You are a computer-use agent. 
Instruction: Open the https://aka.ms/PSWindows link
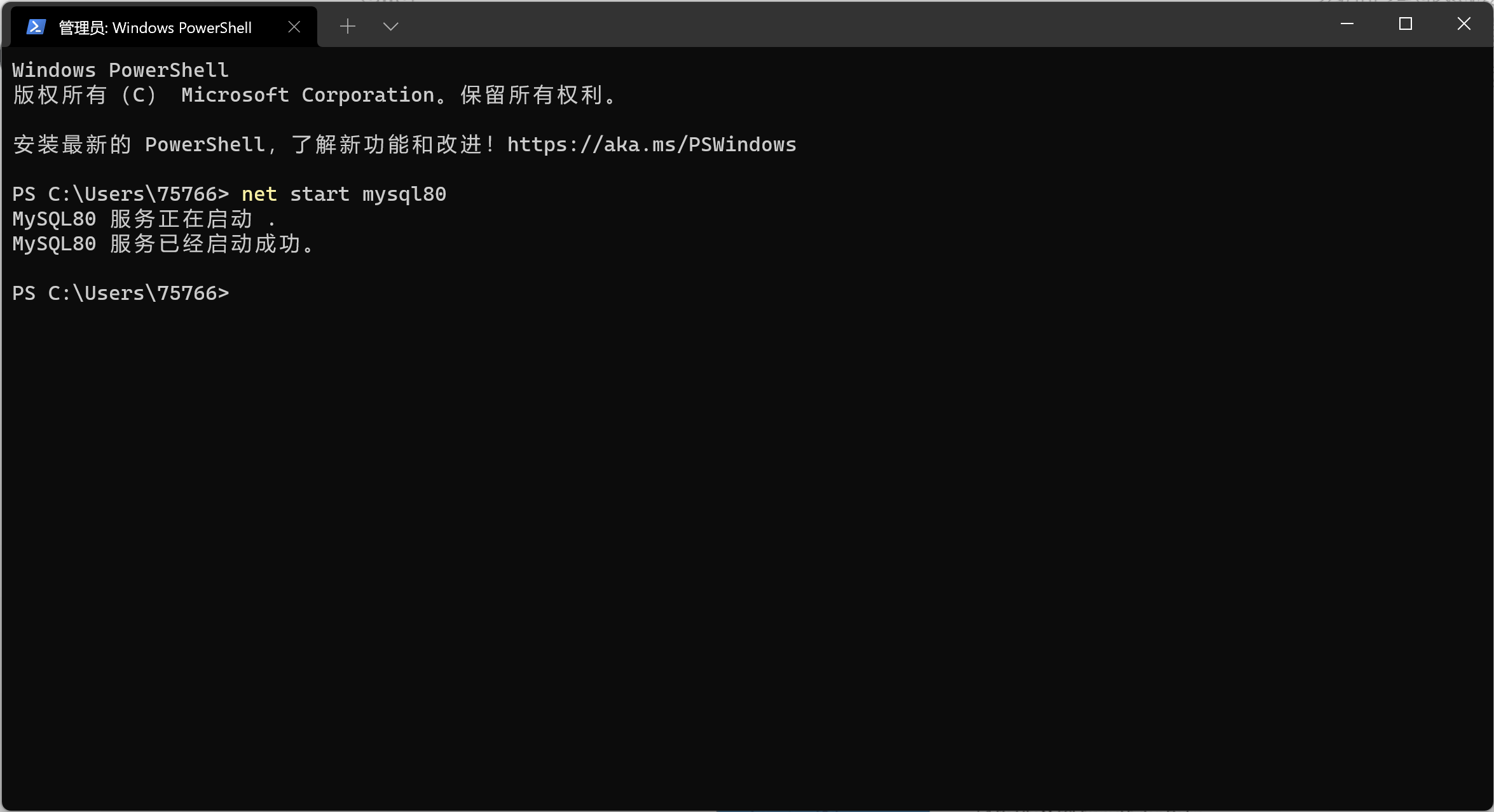pyautogui.click(x=651, y=145)
